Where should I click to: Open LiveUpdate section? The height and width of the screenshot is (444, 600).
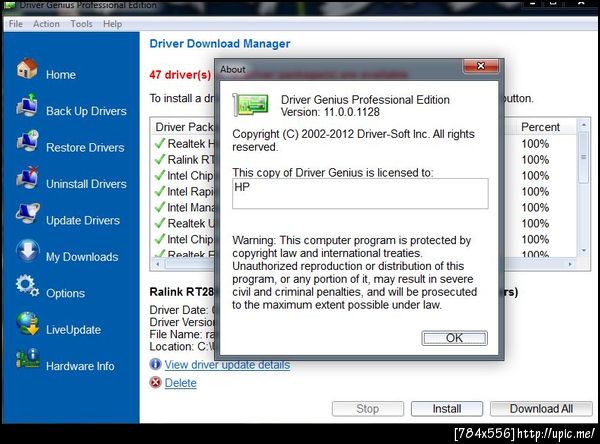click(x=73, y=330)
